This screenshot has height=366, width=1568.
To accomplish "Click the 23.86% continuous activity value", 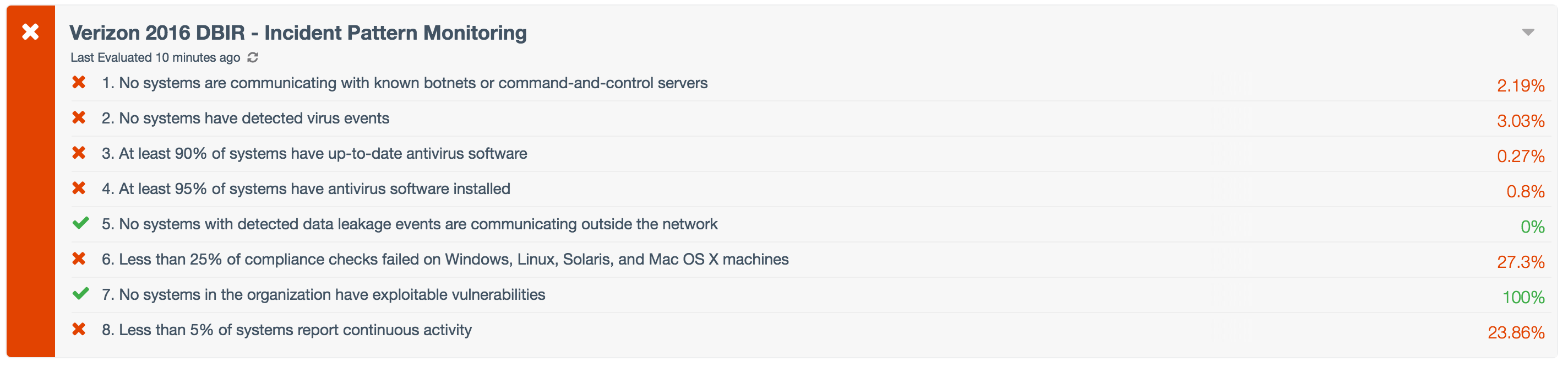I will click(1516, 332).
